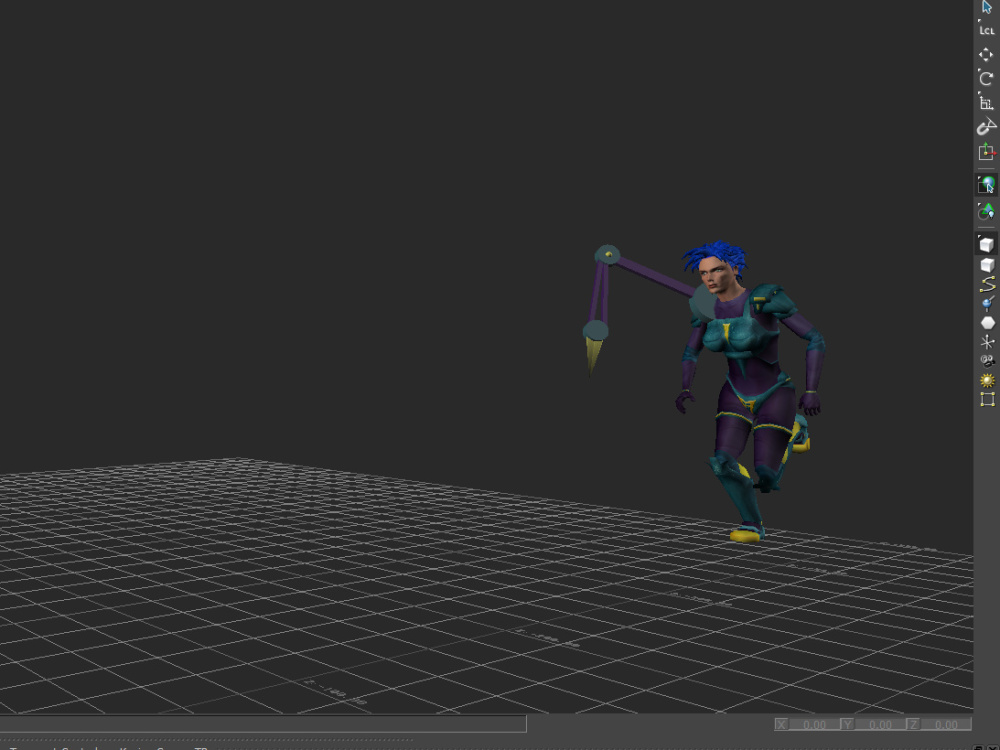Viewport: 1000px width, 750px height.
Task: Click the X coordinate value field
Action: pyautogui.click(x=814, y=724)
